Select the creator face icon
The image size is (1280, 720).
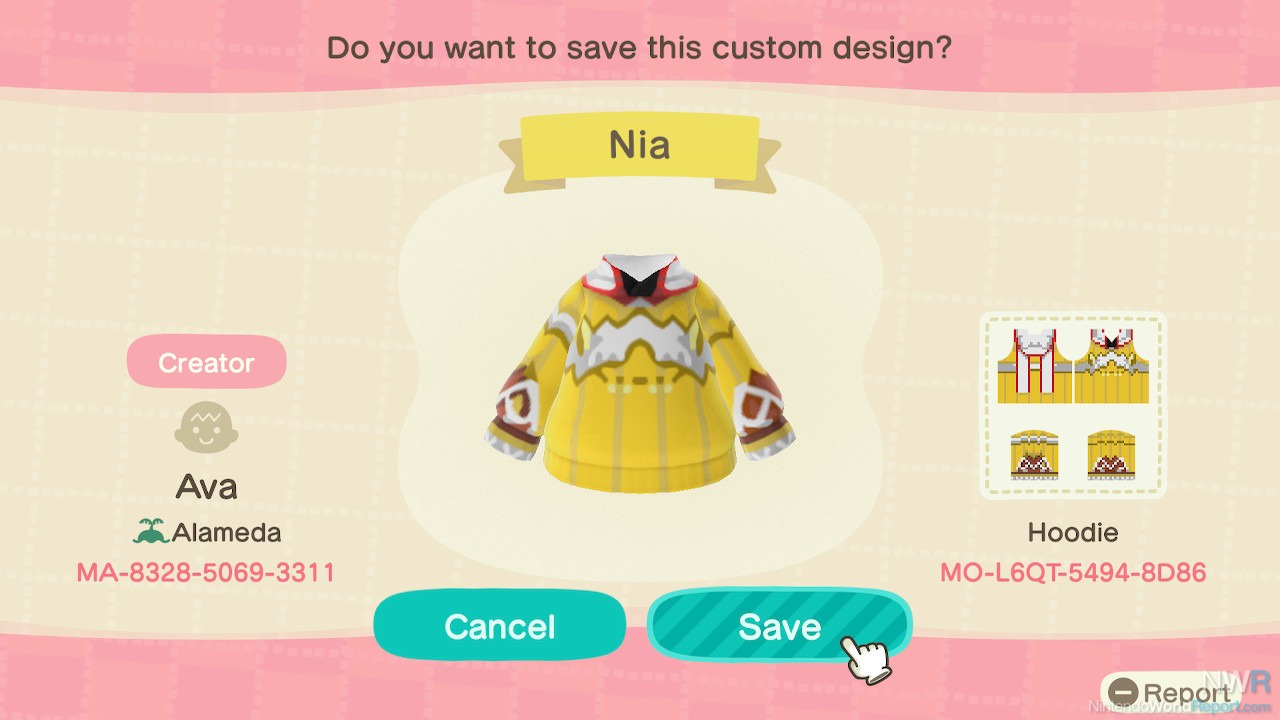click(x=206, y=428)
